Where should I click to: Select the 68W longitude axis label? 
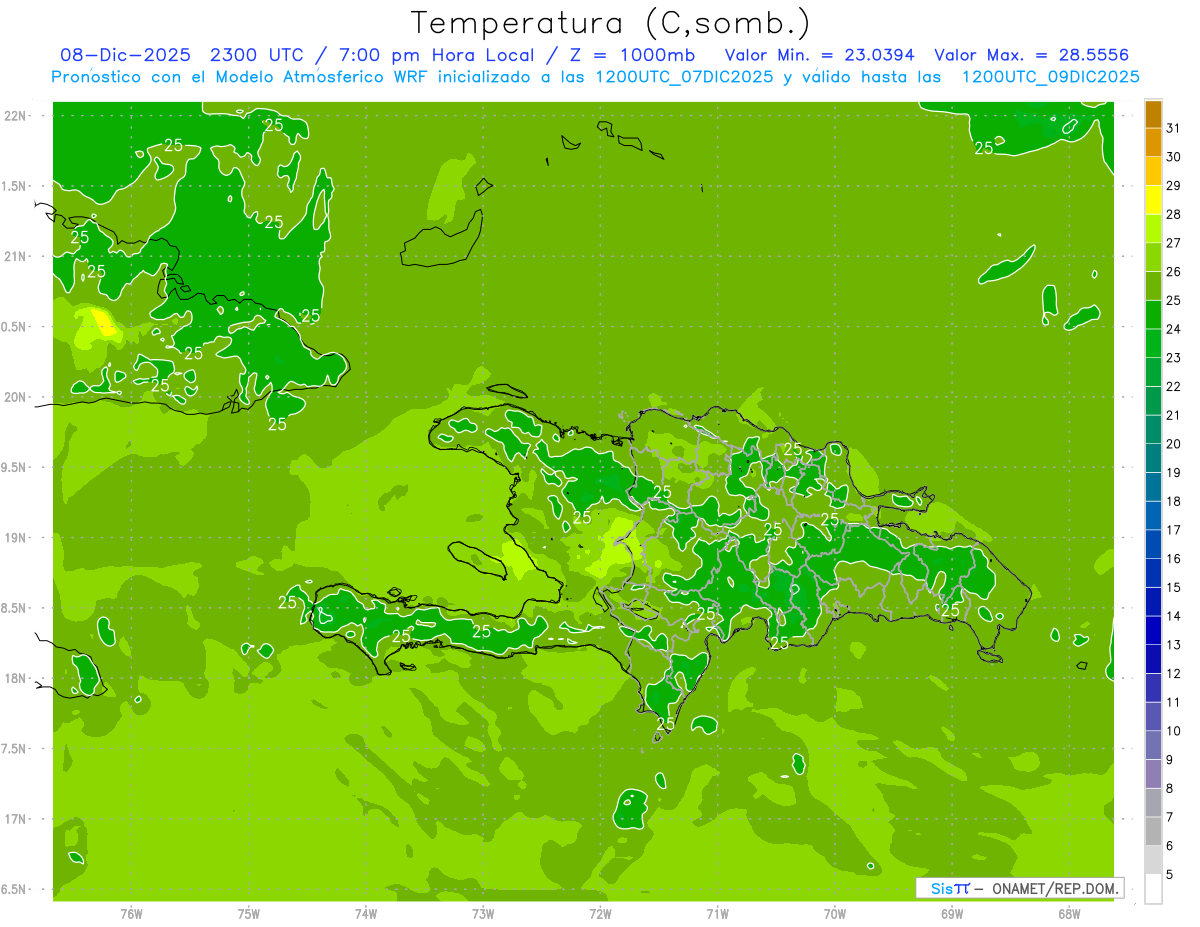coord(1068,913)
